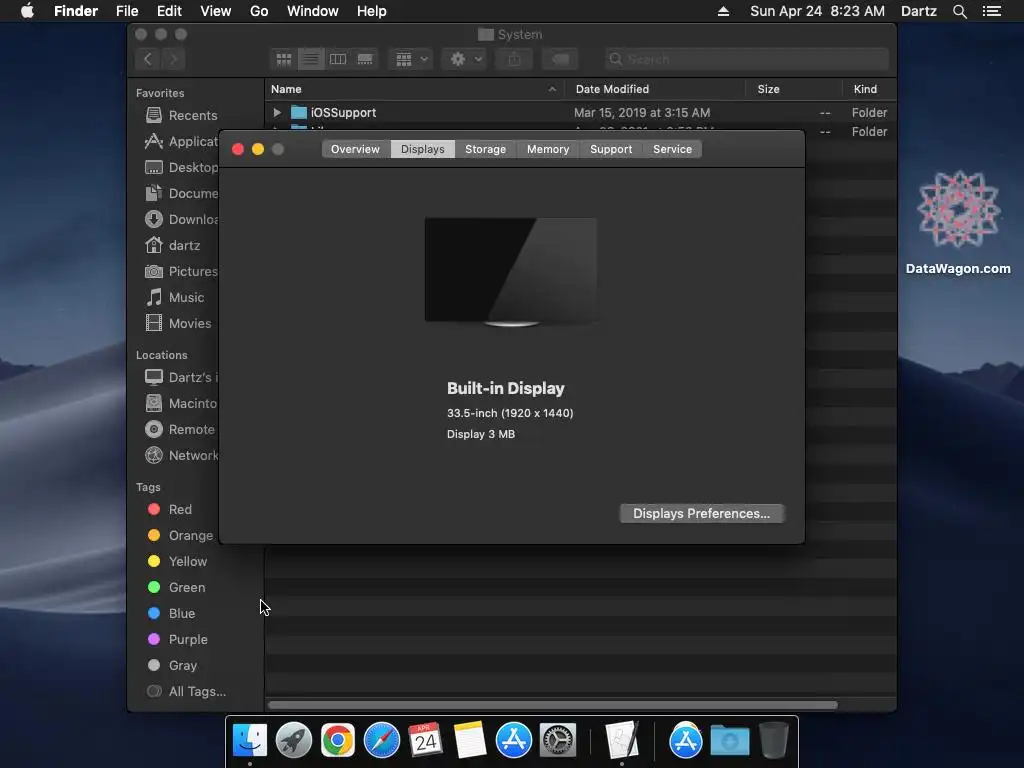This screenshot has width=1024, height=768.
Task: Open Finder action gear dropdown
Action: tap(466, 59)
